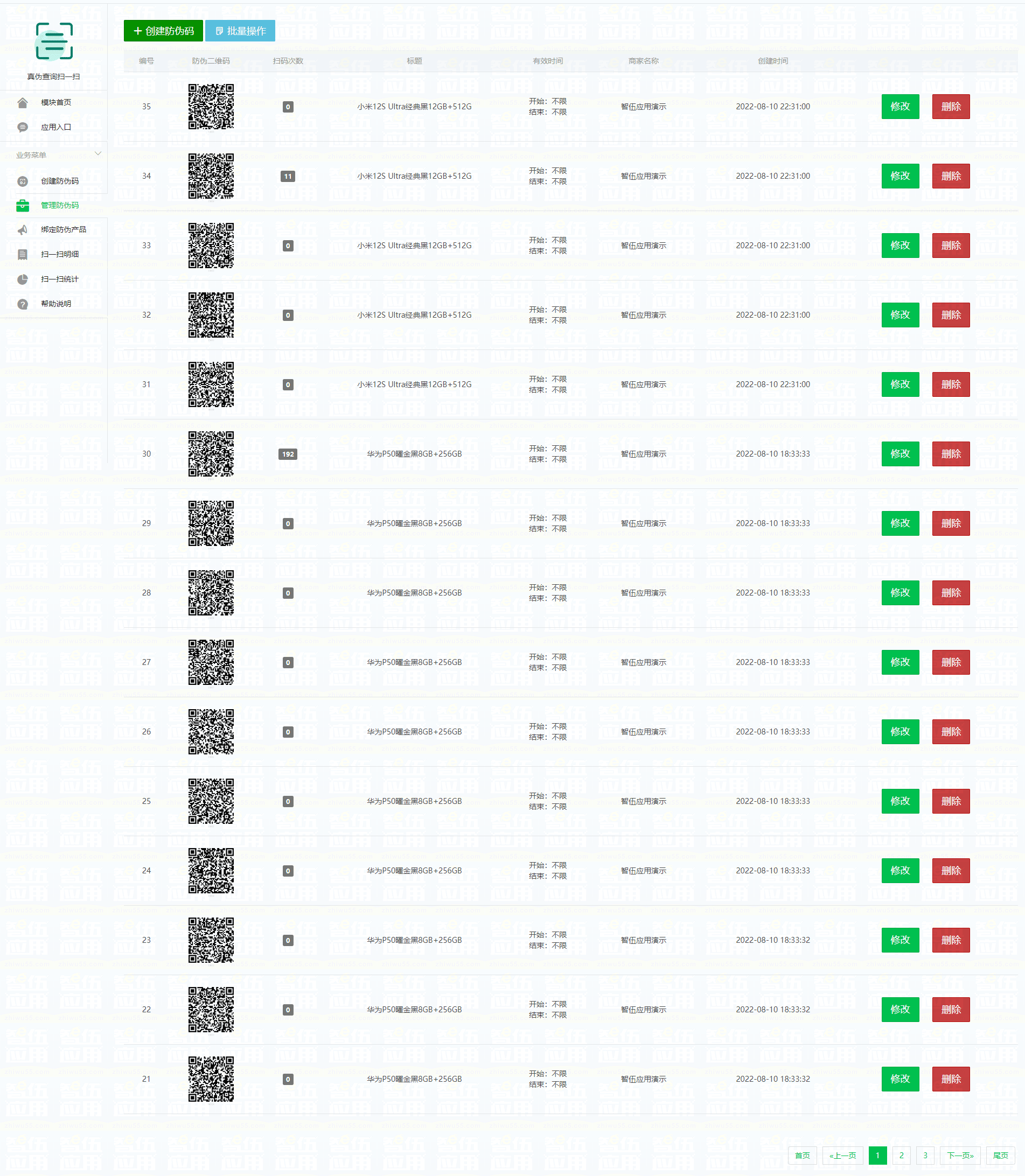Click 删除 for row 30
The height and width of the screenshot is (1176, 1025).
coord(951,454)
